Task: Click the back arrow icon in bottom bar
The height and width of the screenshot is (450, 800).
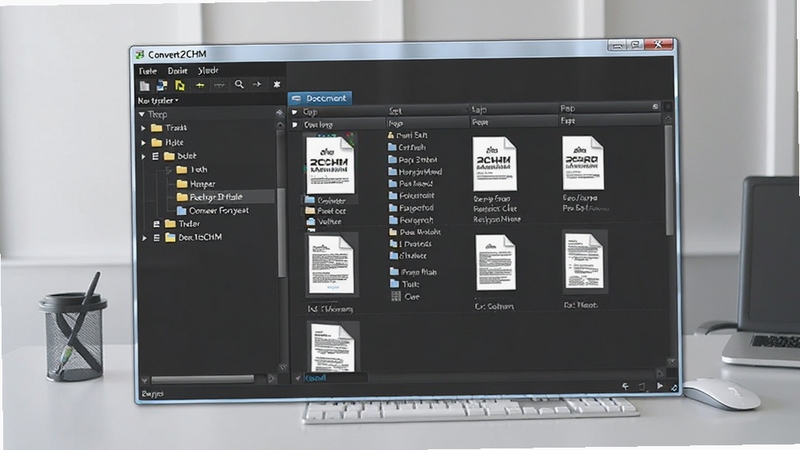Action: click(625, 386)
